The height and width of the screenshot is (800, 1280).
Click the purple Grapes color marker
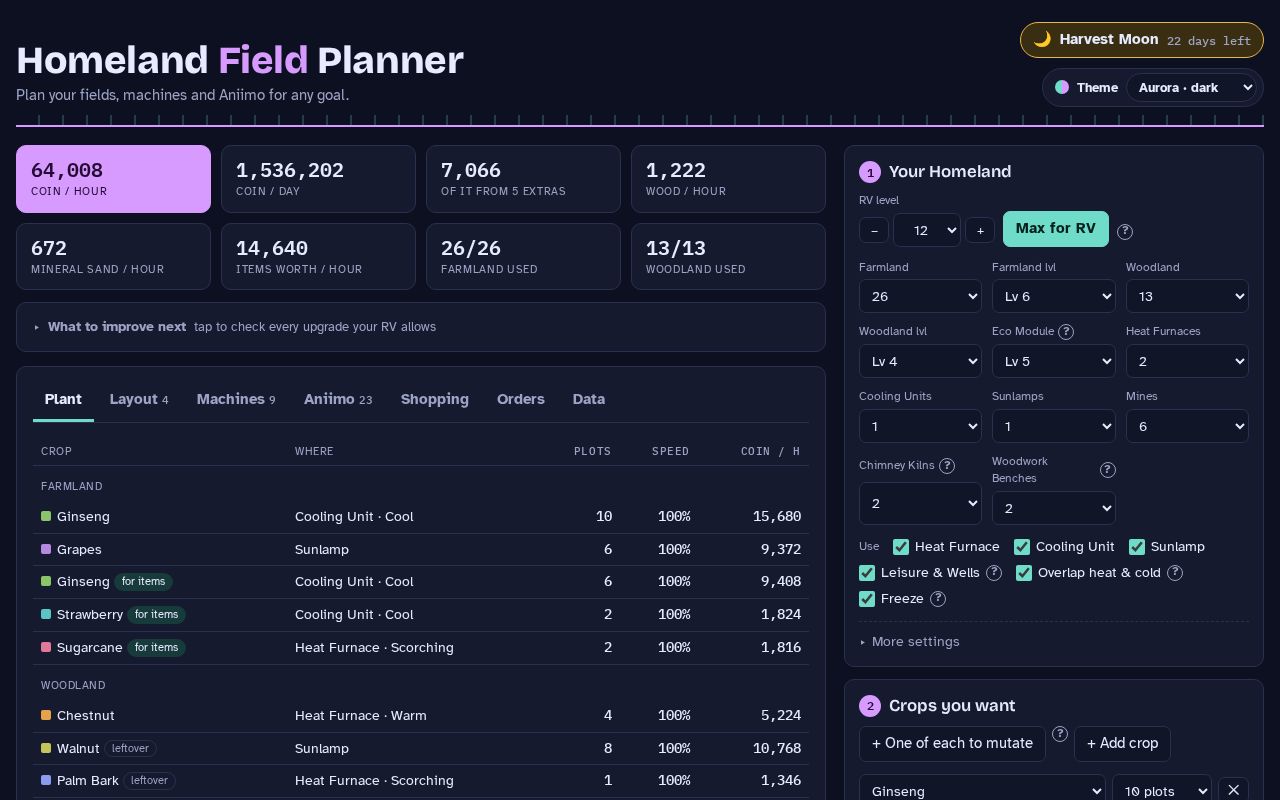46,549
